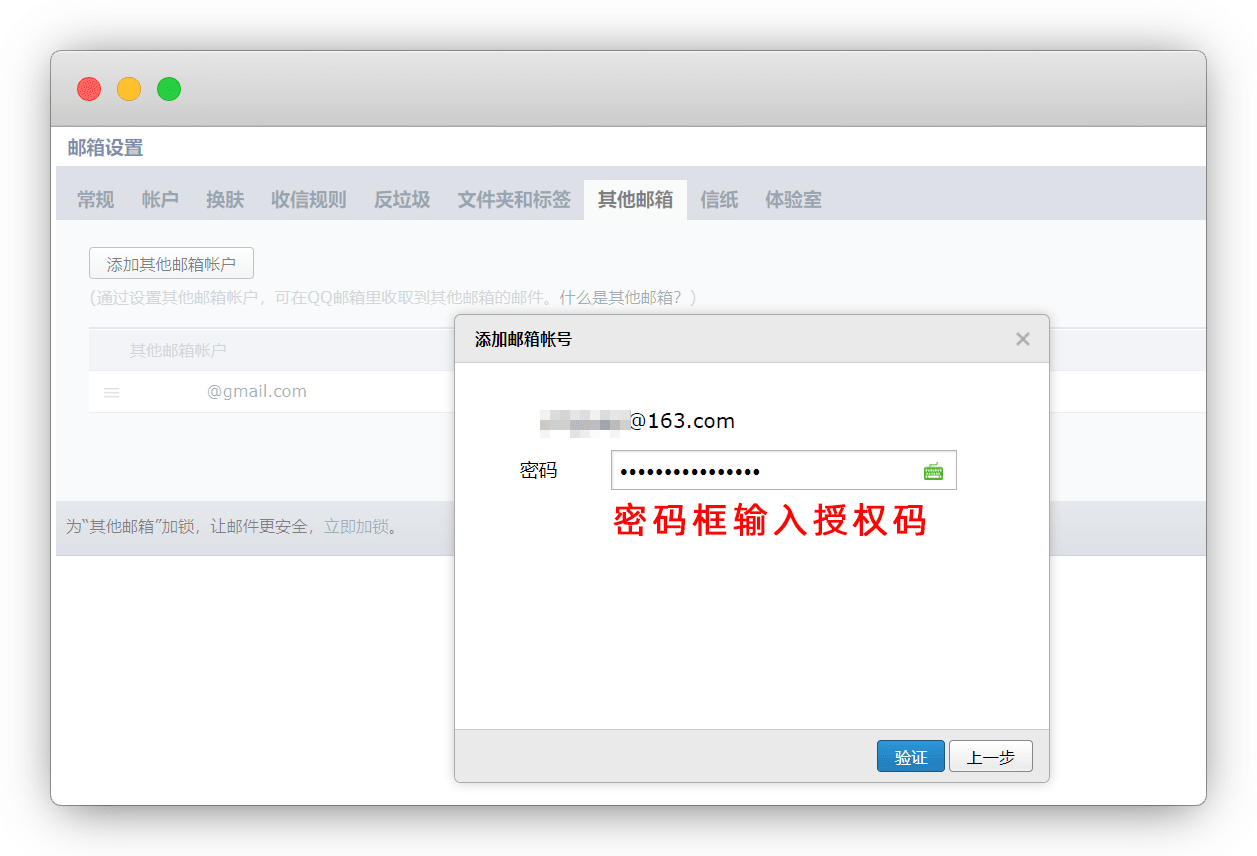This screenshot has height=856, width=1257.
Task: Click the yellow minimize window button
Action: 129,89
